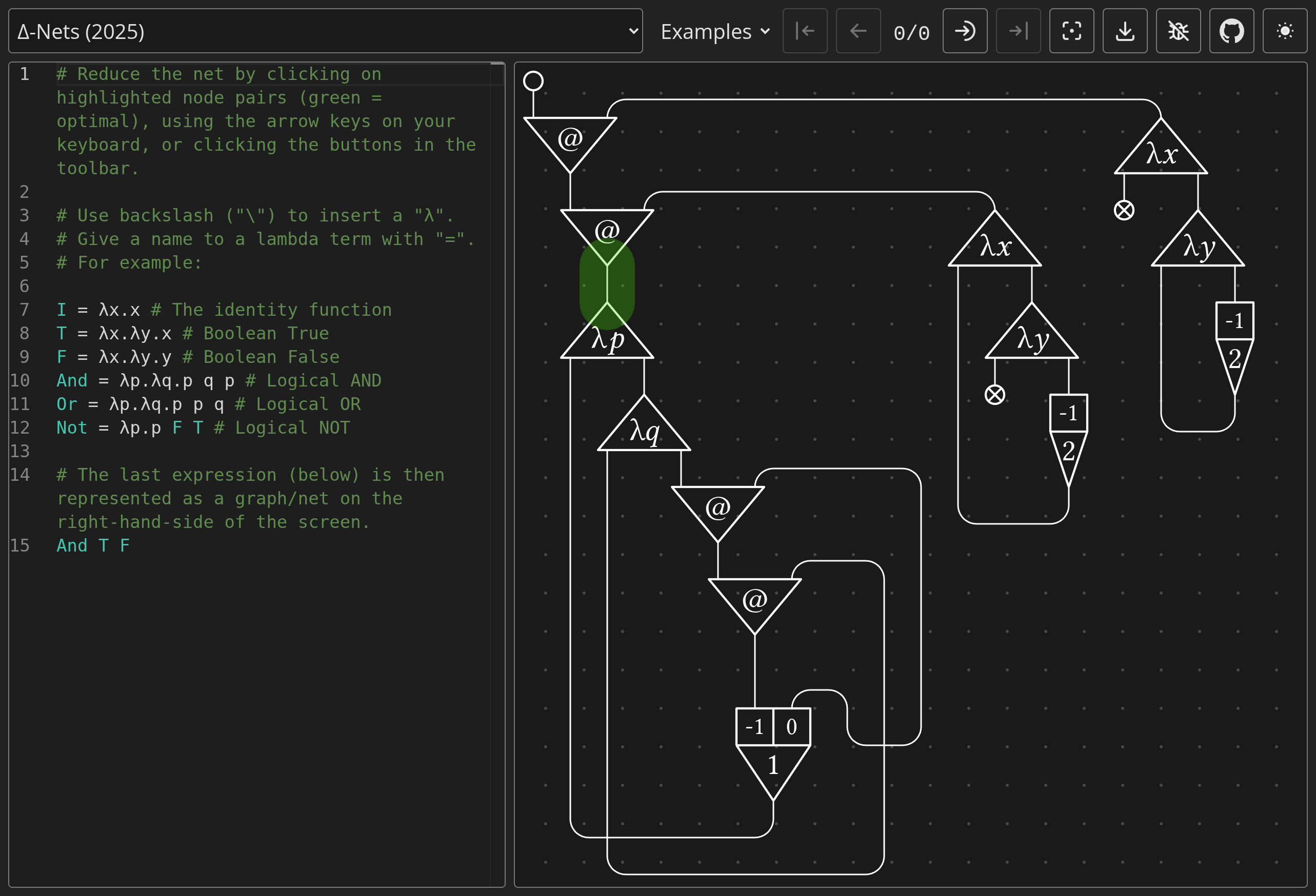Jump to last reduction step button
The image size is (1316, 896).
click(1018, 31)
